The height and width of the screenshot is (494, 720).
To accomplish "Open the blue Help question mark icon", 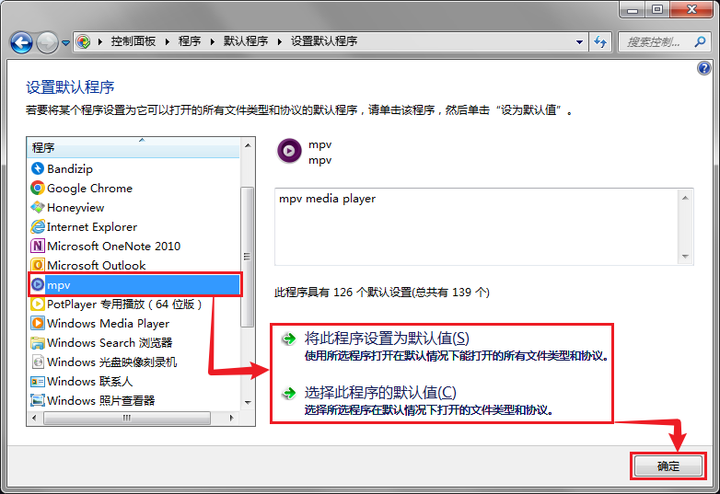I will [704, 68].
